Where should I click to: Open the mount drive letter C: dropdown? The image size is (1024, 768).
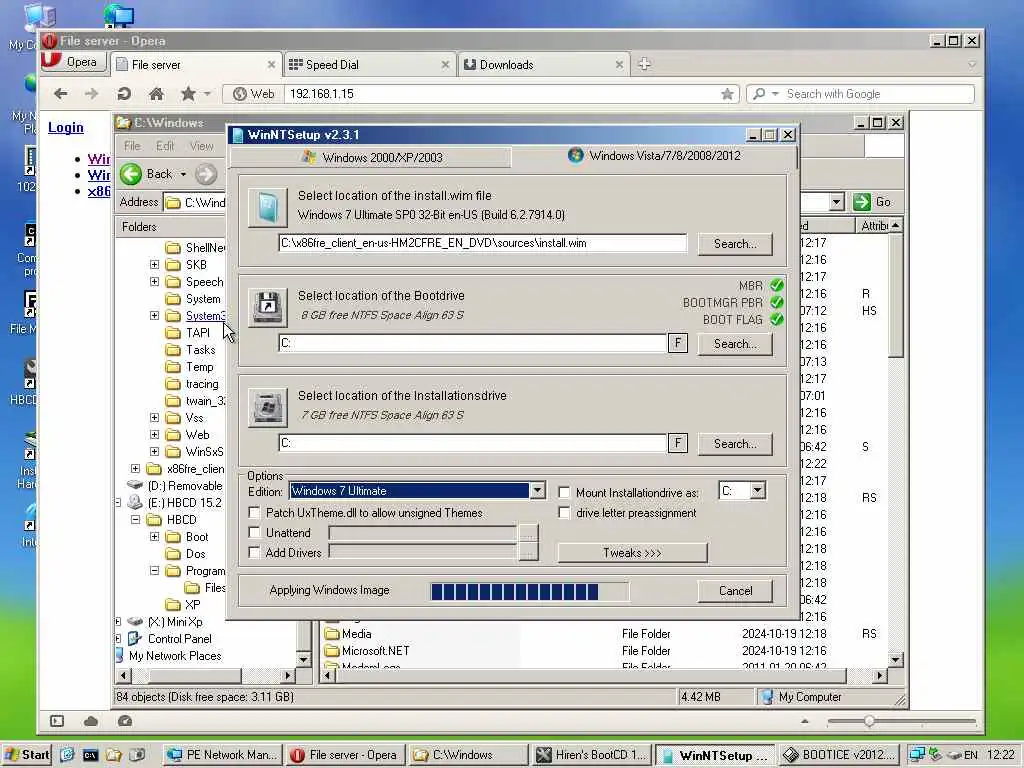tap(758, 490)
